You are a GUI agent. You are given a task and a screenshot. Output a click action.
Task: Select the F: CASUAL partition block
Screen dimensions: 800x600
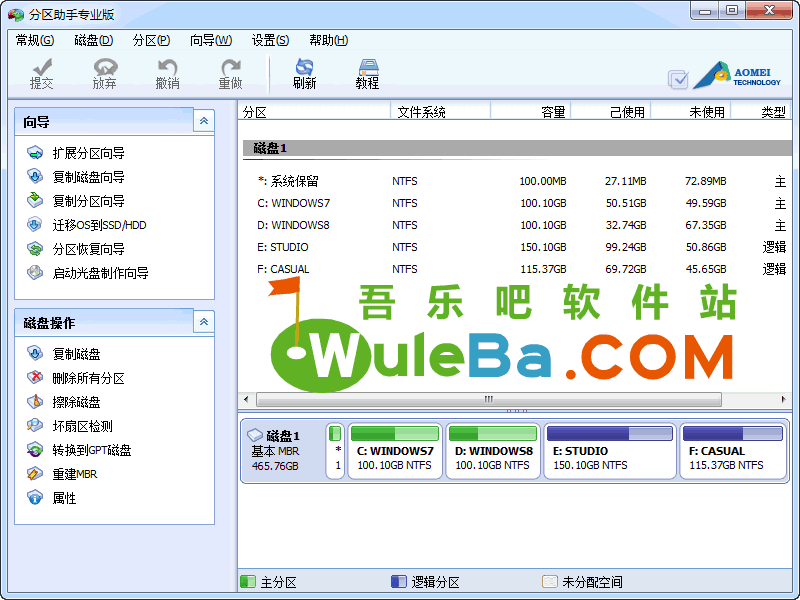tap(733, 451)
